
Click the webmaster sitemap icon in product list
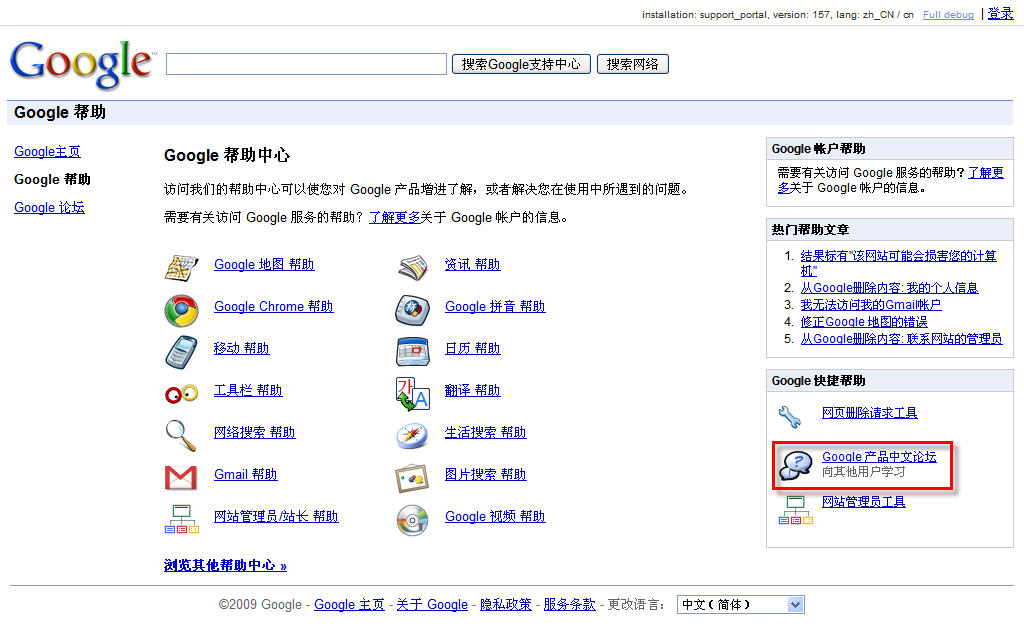tap(182, 519)
